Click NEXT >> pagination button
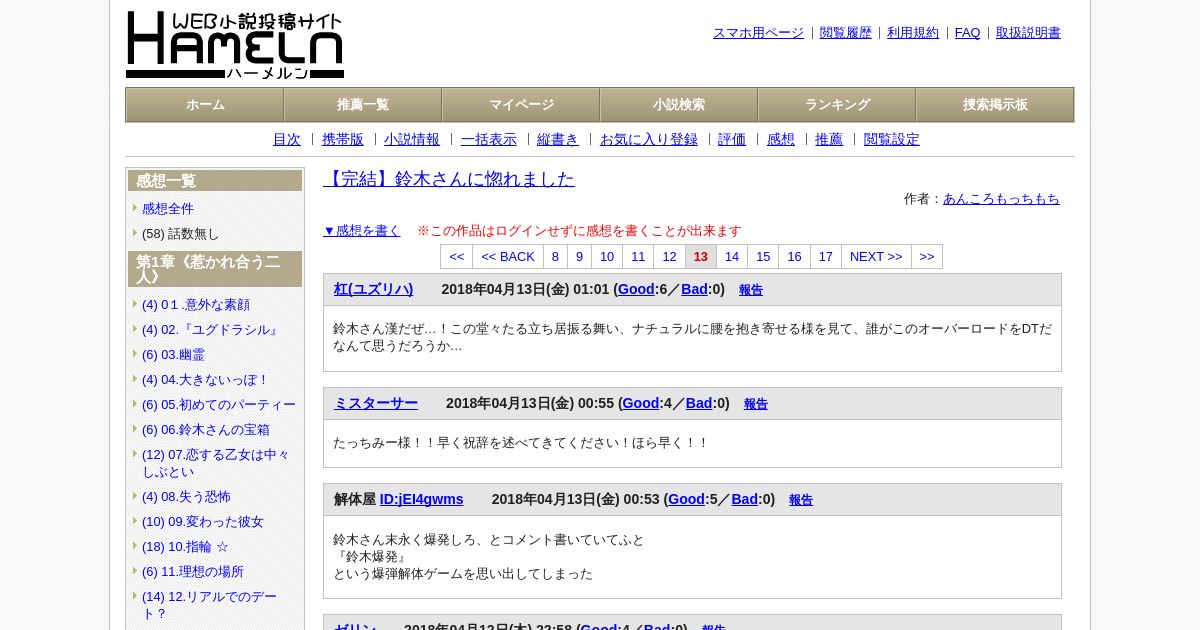The width and height of the screenshot is (1200, 630). point(876,257)
